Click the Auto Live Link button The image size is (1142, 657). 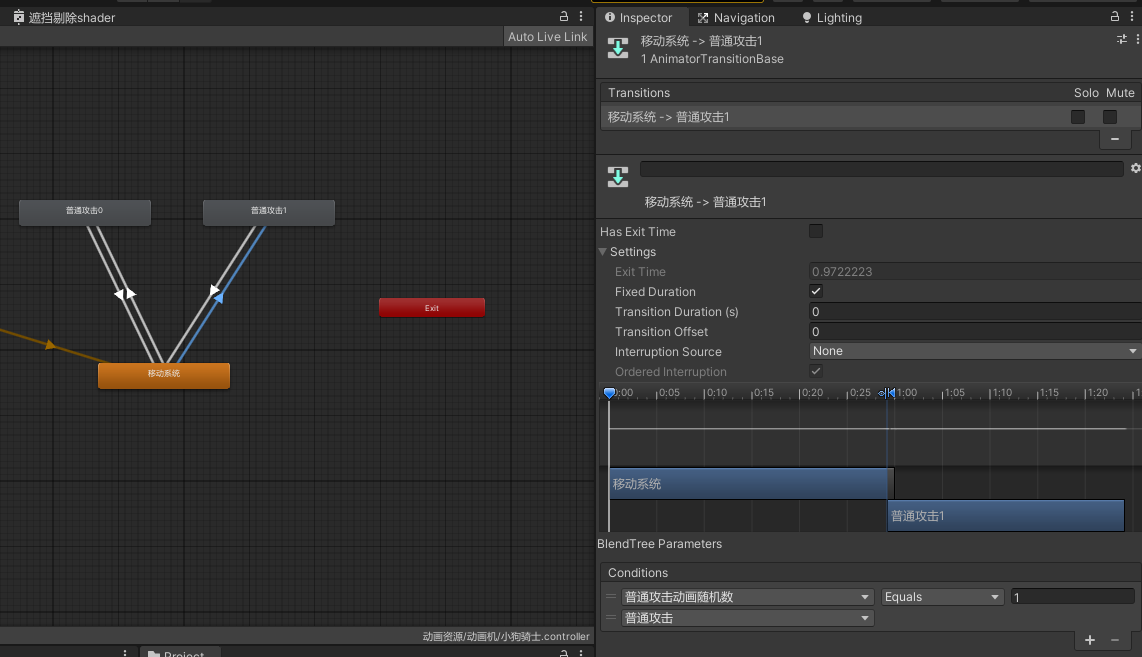click(x=547, y=36)
